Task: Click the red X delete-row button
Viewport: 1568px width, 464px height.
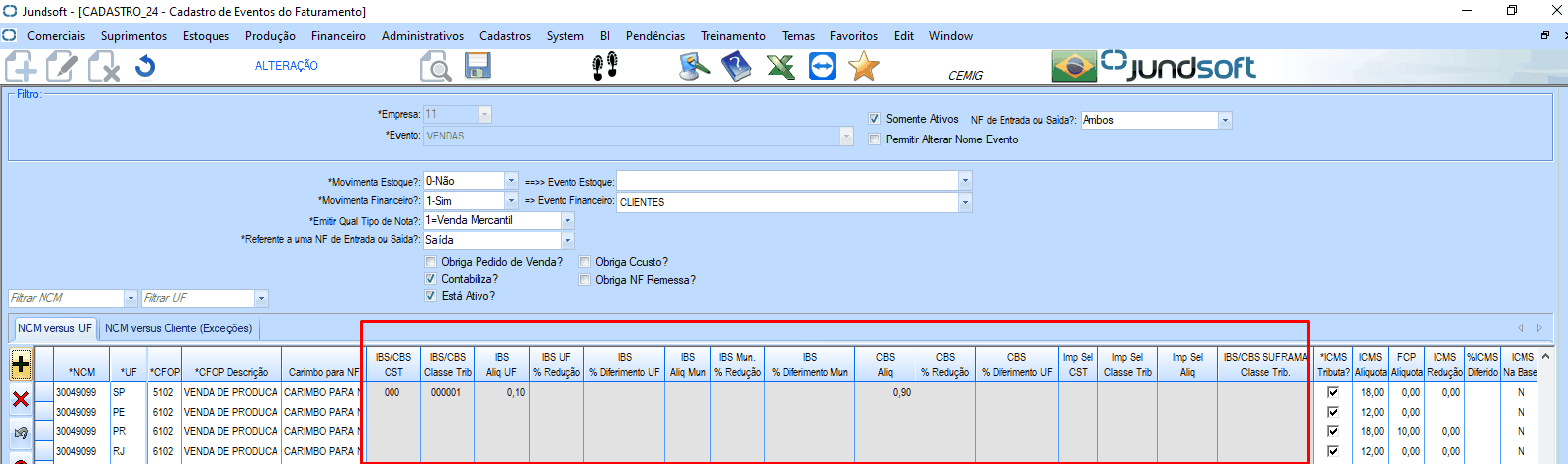Action: coord(20,399)
